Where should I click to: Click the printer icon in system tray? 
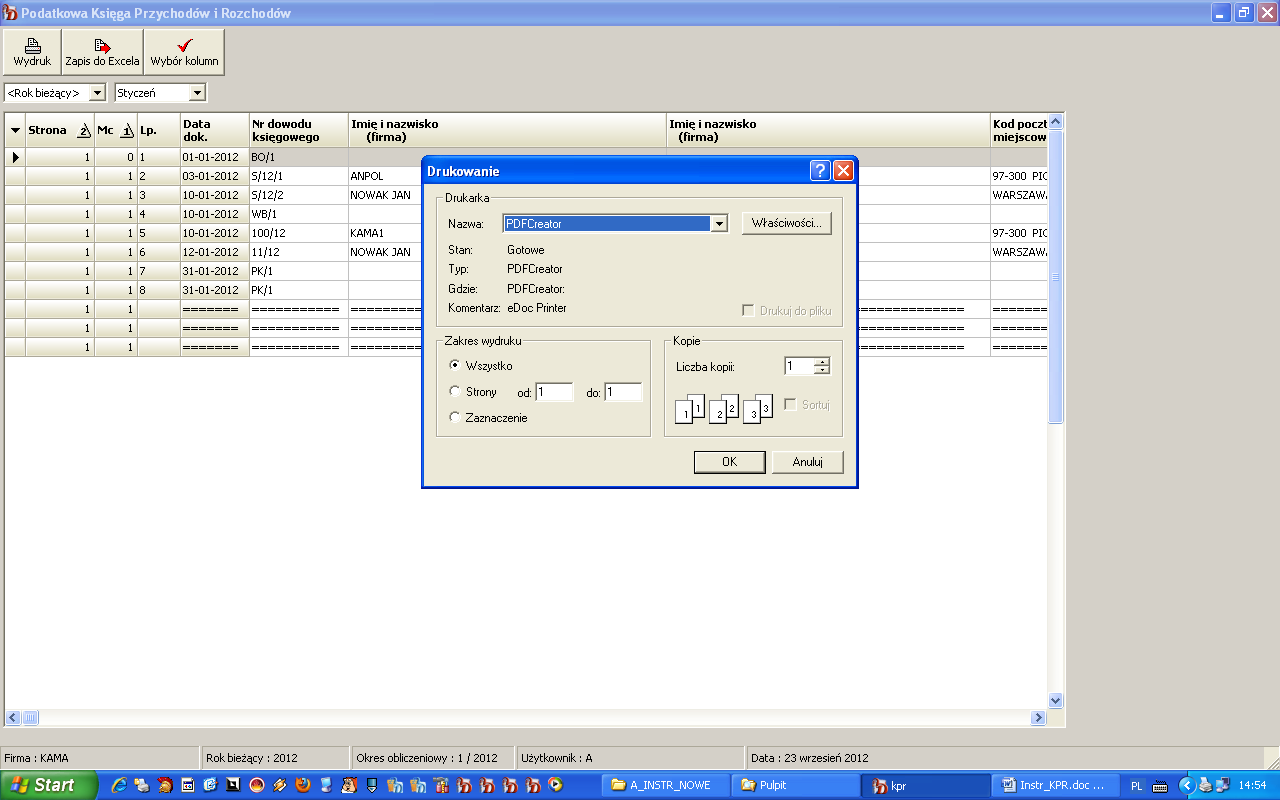[x=1207, y=786]
